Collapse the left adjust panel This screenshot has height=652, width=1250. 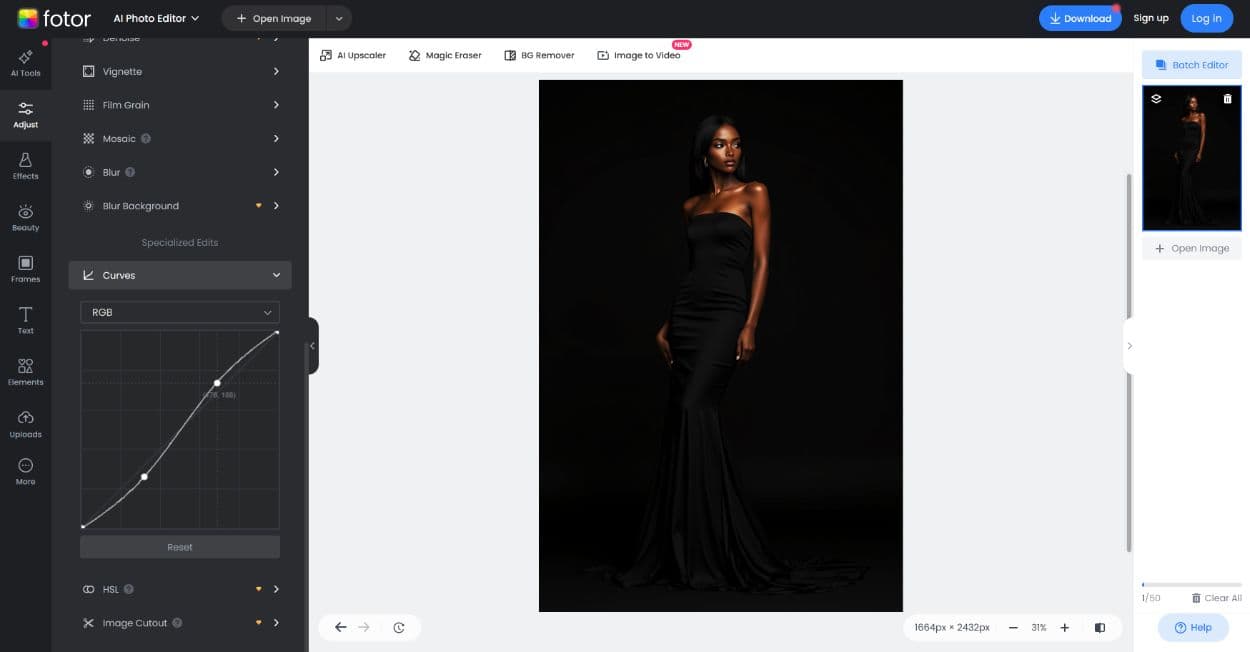(312, 346)
